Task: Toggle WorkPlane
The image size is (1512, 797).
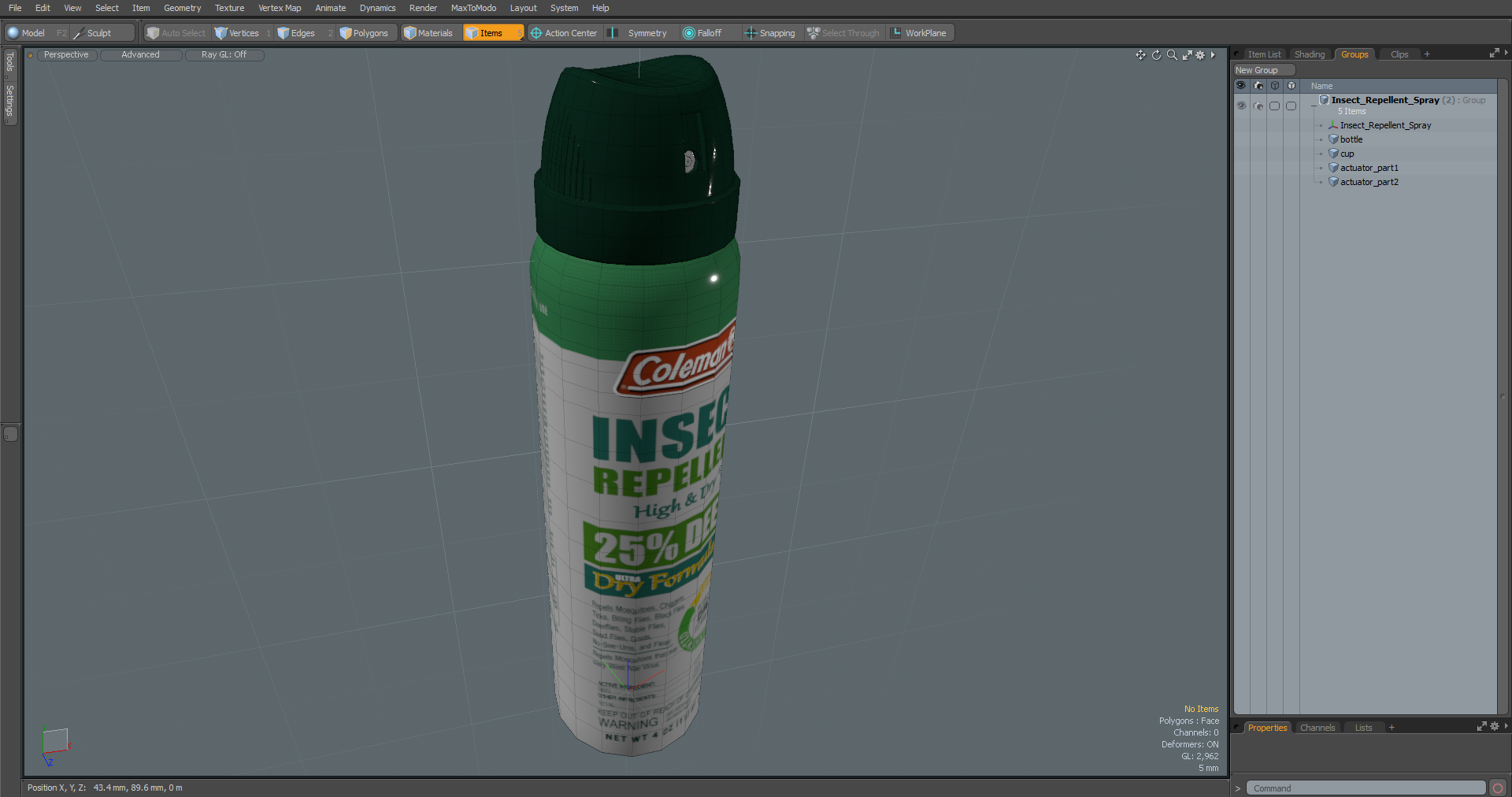Action: pos(919,33)
